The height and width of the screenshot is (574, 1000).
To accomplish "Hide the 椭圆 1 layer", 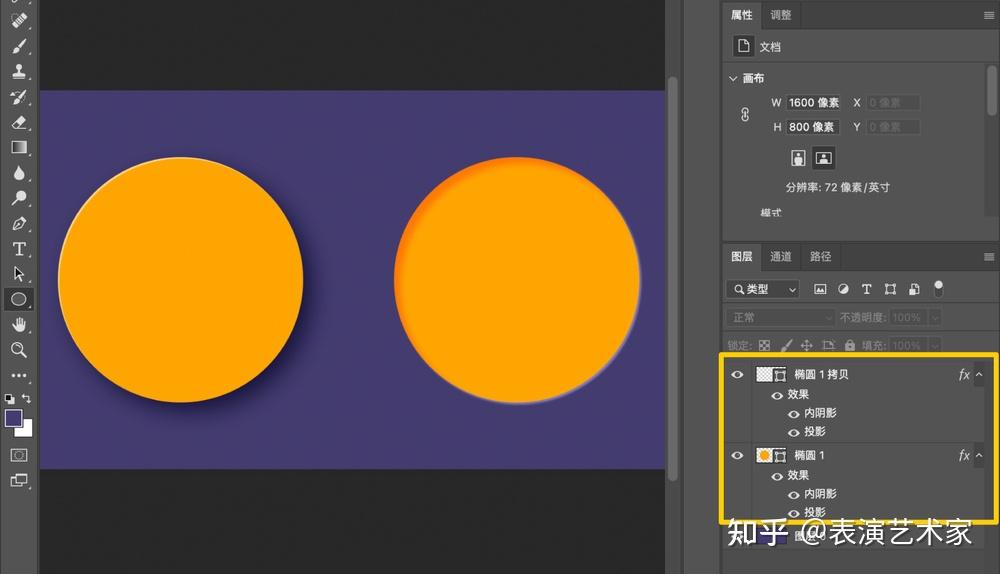I will click(x=737, y=455).
